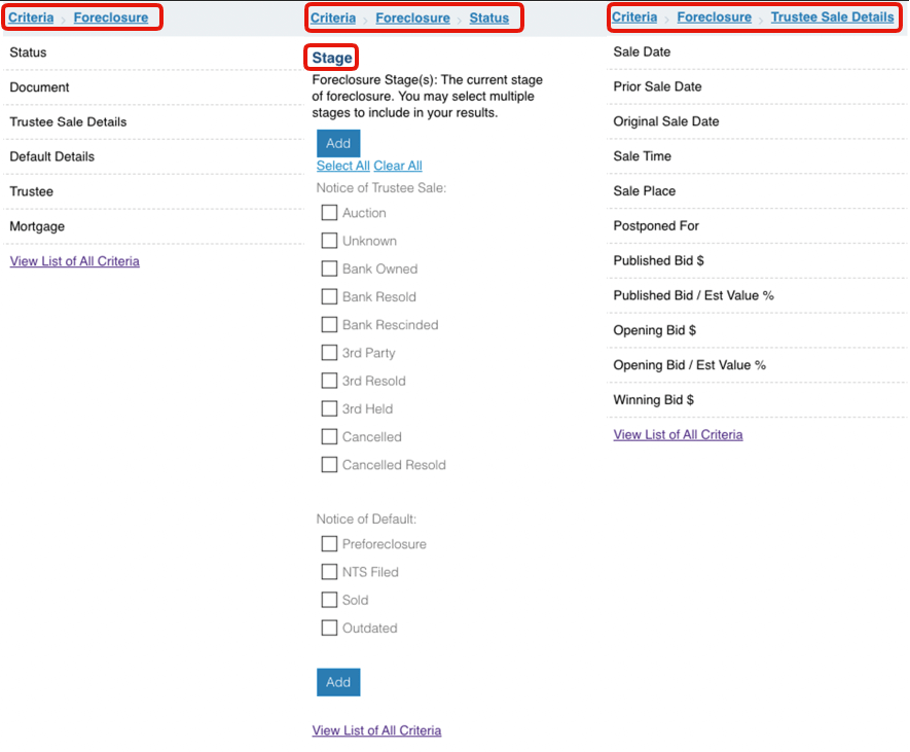The width and height of the screenshot is (910, 752).
Task: Select Postponed For criteria item
Action: (x=656, y=226)
